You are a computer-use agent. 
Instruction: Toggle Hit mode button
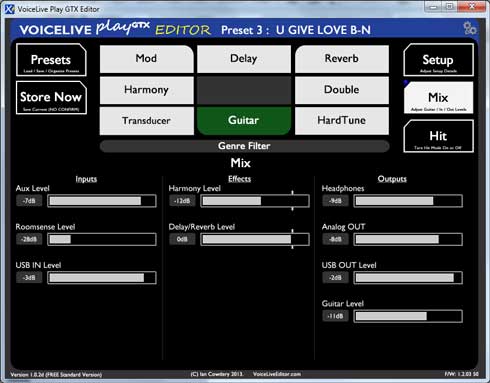pos(438,136)
